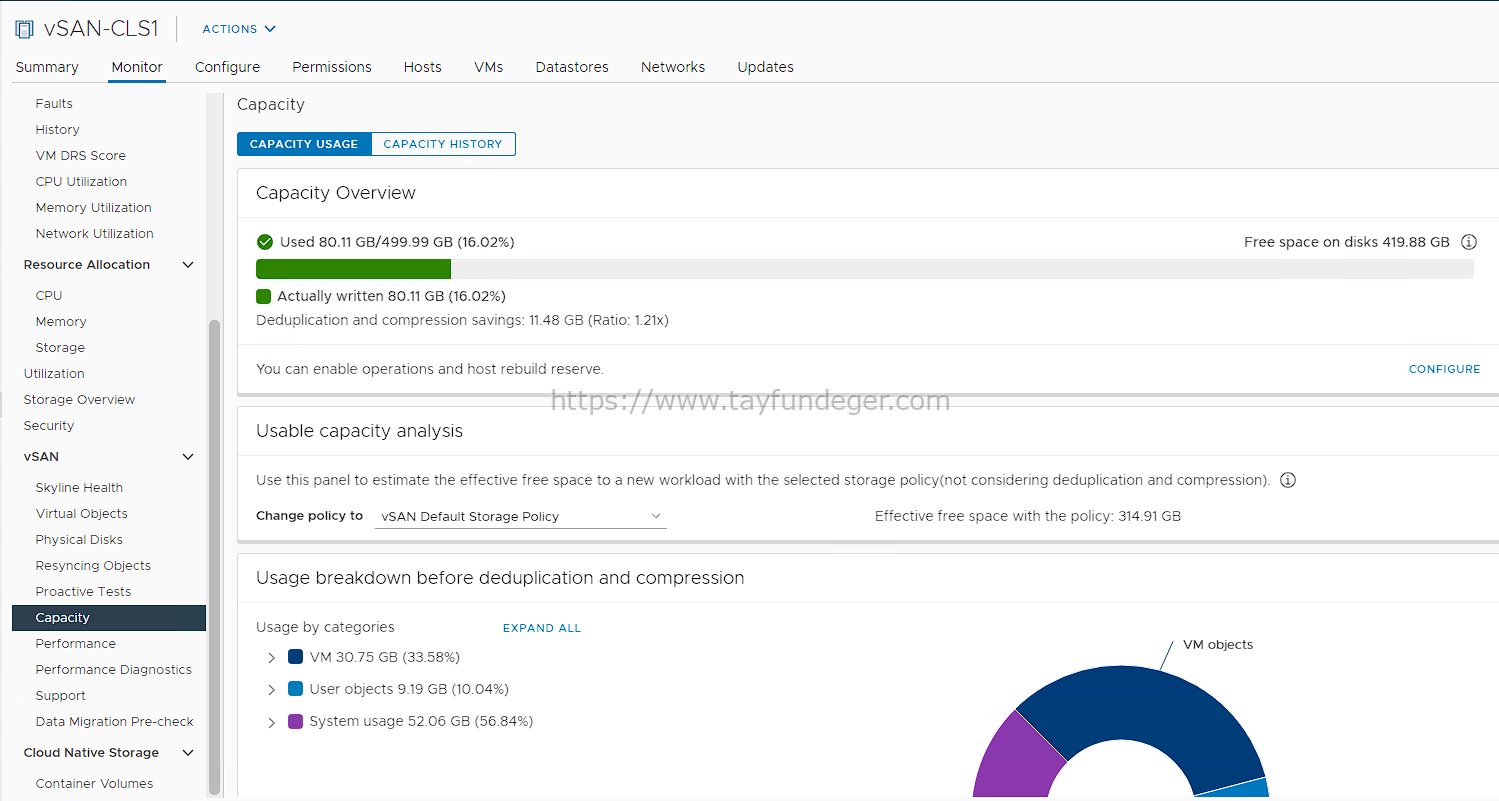Open the Datastores tab
This screenshot has height=801, width=1499.
[572, 67]
